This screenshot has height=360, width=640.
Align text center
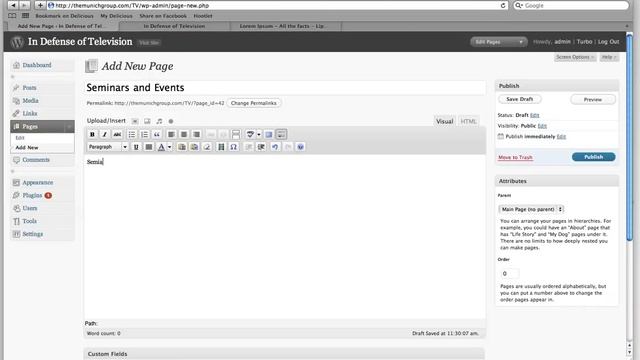point(184,134)
